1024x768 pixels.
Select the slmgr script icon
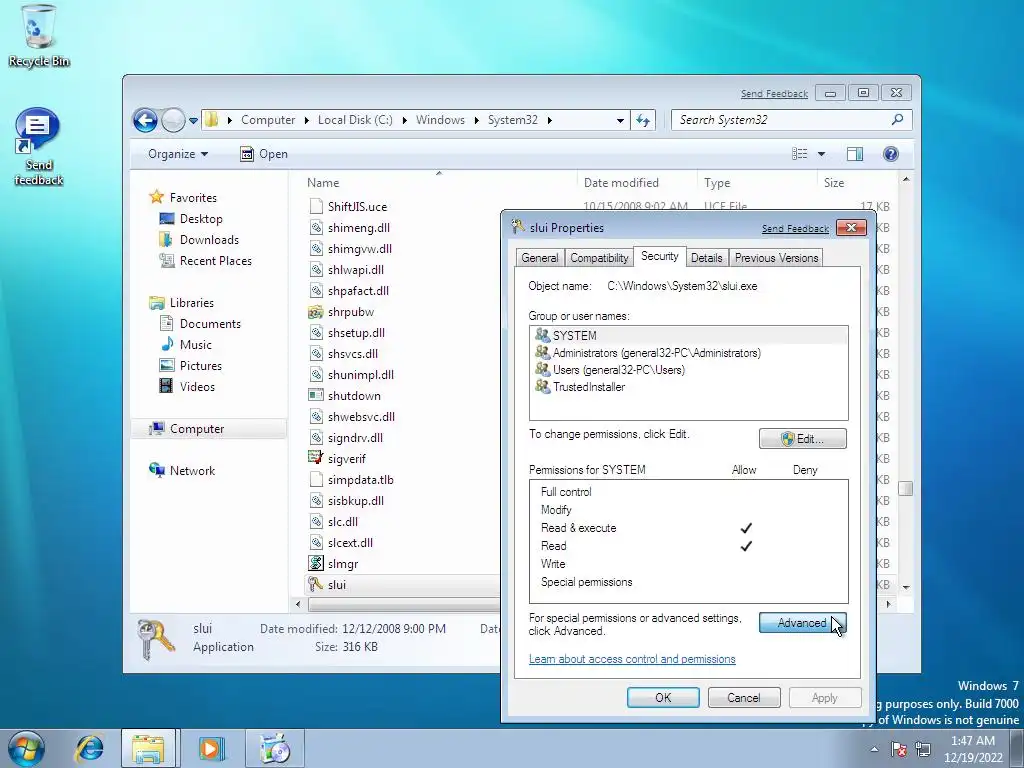316,564
